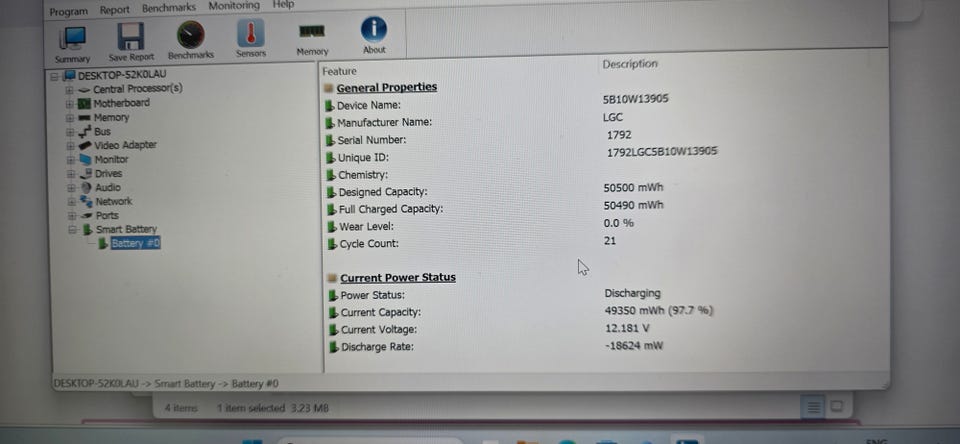Expand the Motherboard tree node
This screenshot has height=444, width=960.
pyautogui.click(x=69, y=103)
